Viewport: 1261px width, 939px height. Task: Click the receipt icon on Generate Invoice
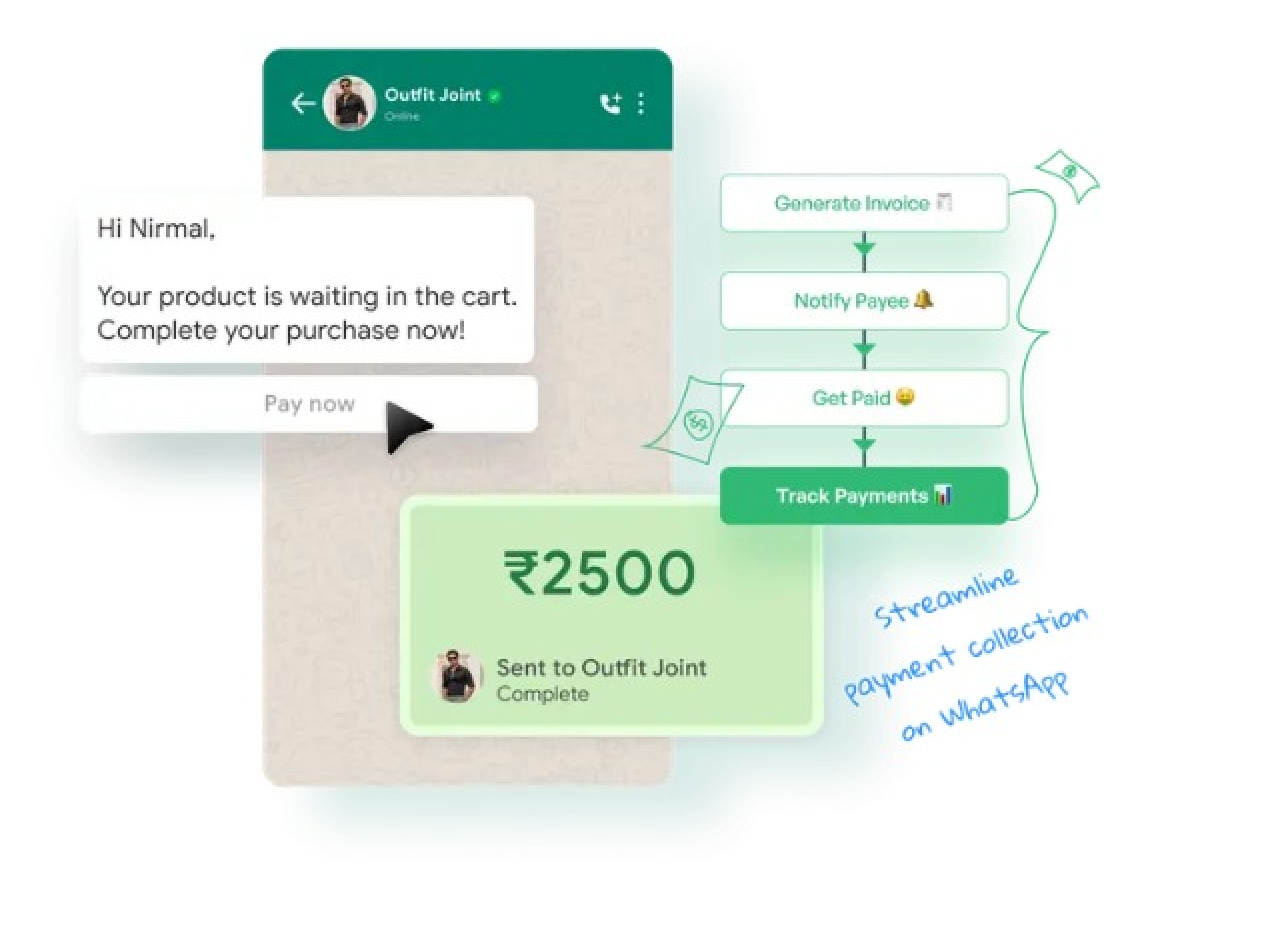944,203
